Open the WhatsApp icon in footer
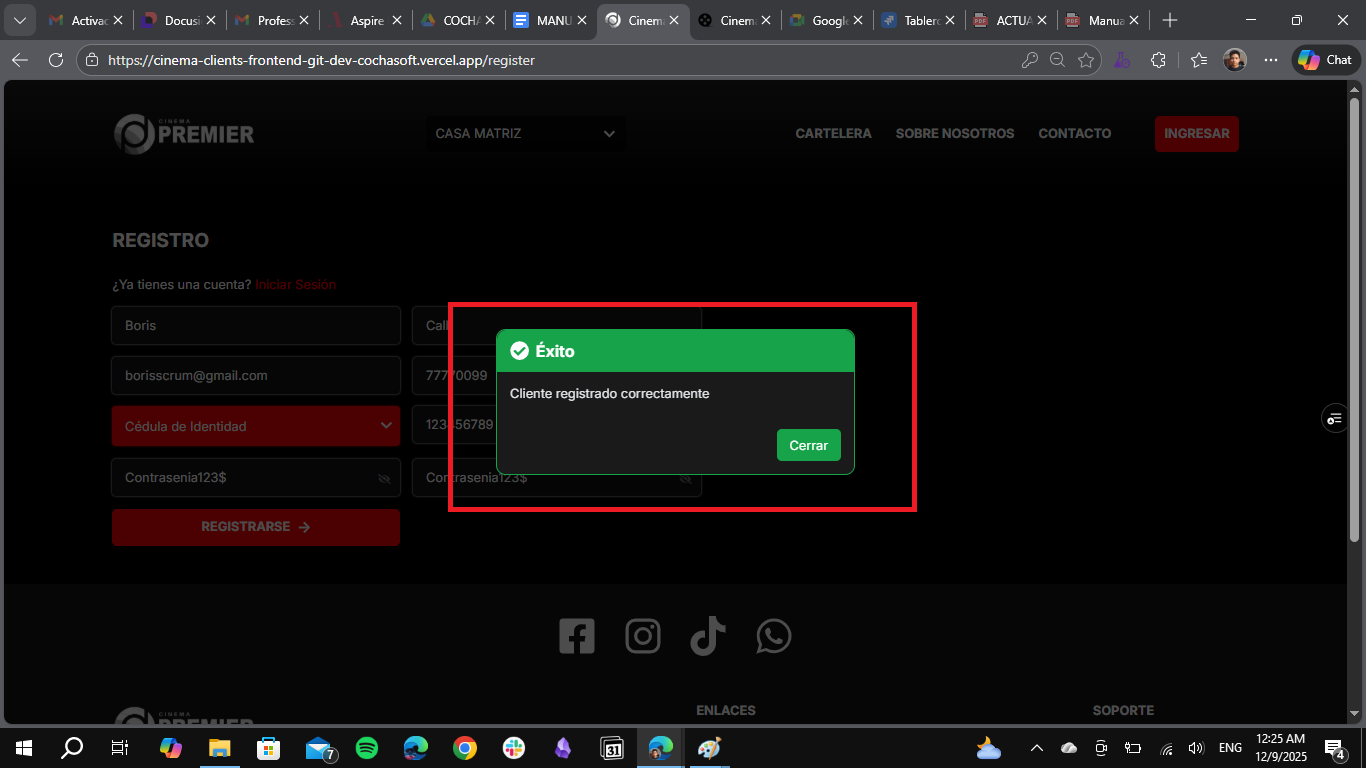The height and width of the screenshot is (768, 1366). point(773,635)
